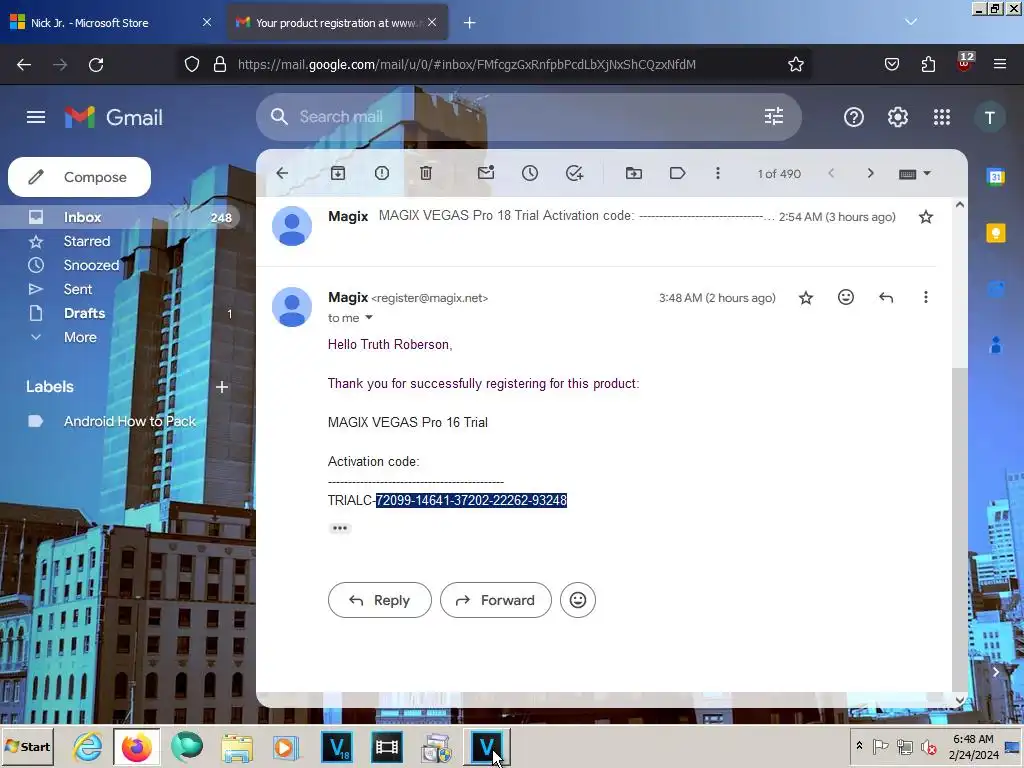The height and width of the screenshot is (768, 1024).
Task: Star the 3:48 AM Magix message
Action: pyautogui.click(x=806, y=298)
